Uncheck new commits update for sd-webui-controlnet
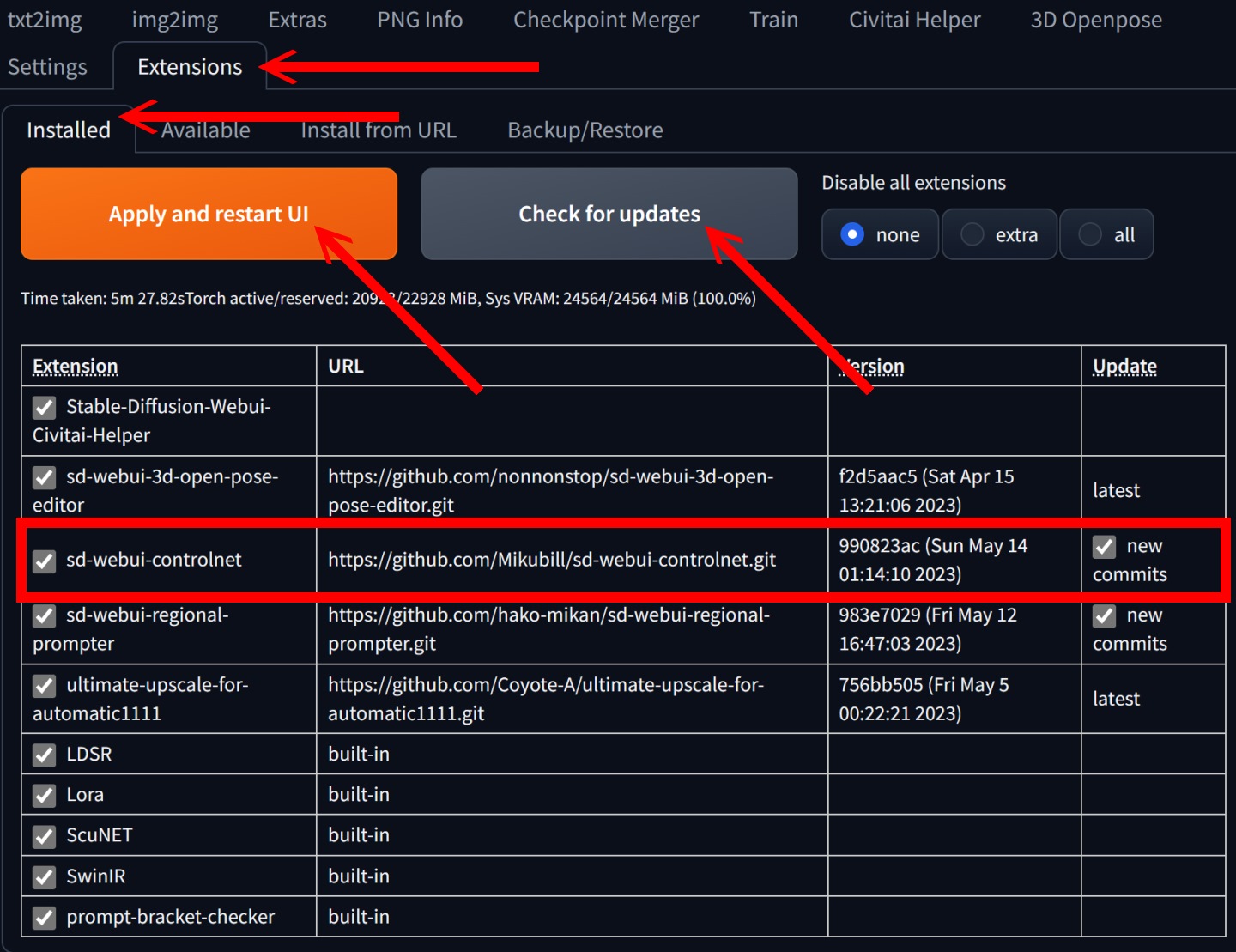 click(x=1105, y=547)
